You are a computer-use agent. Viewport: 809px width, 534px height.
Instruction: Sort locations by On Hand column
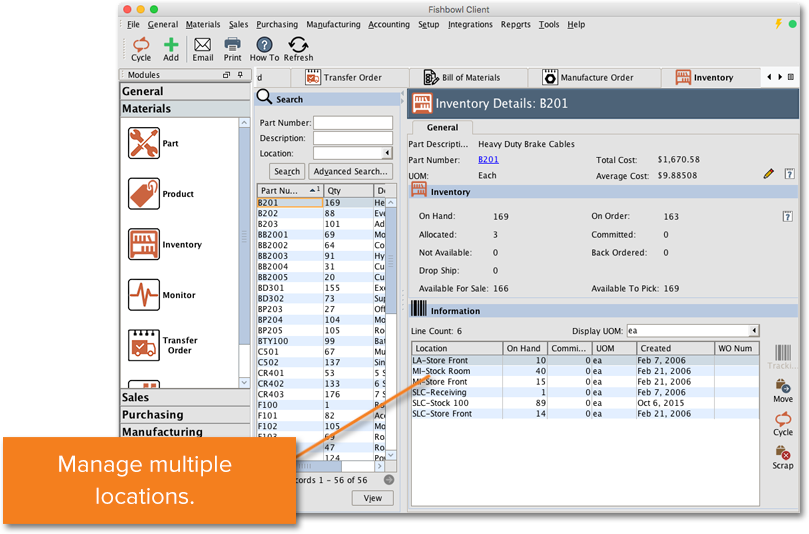[x=524, y=348]
